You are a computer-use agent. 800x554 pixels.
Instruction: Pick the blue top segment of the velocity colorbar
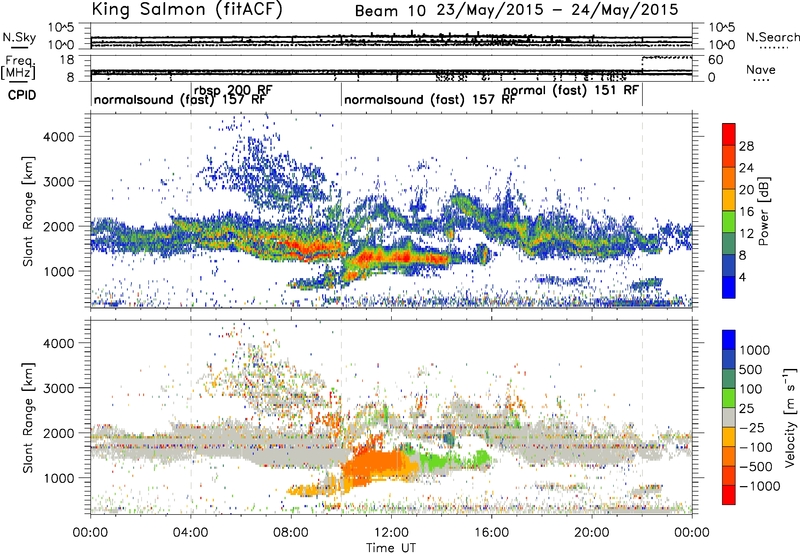pos(729,340)
